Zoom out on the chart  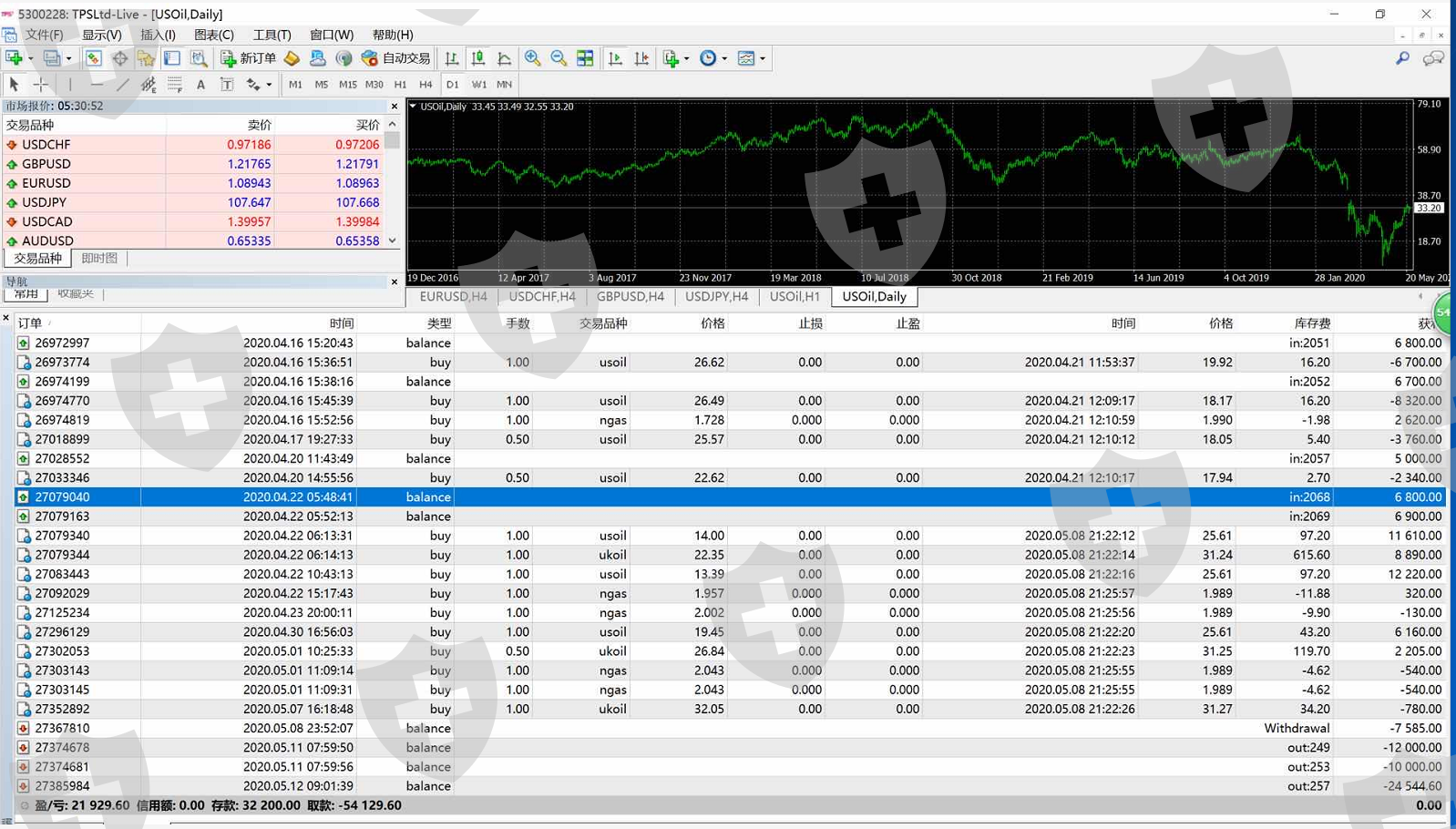click(559, 58)
